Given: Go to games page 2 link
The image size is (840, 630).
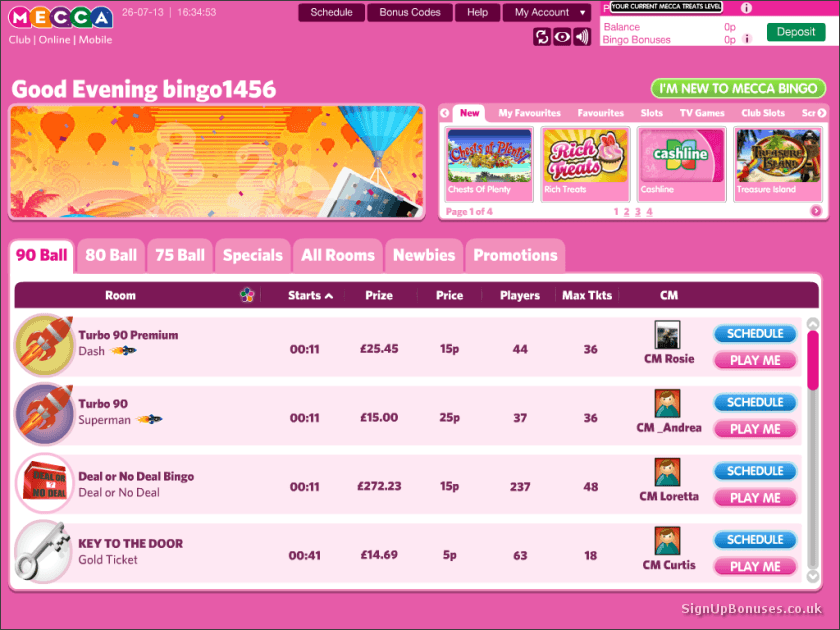Looking at the screenshot, I should click(626, 212).
